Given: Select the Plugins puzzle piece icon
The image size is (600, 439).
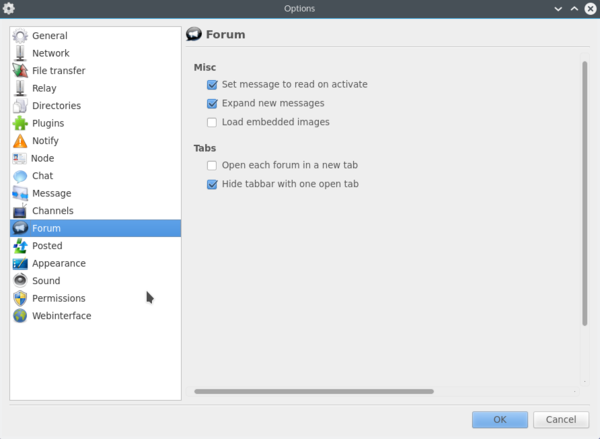Looking at the screenshot, I should pyautogui.click(x=20, y=123).
